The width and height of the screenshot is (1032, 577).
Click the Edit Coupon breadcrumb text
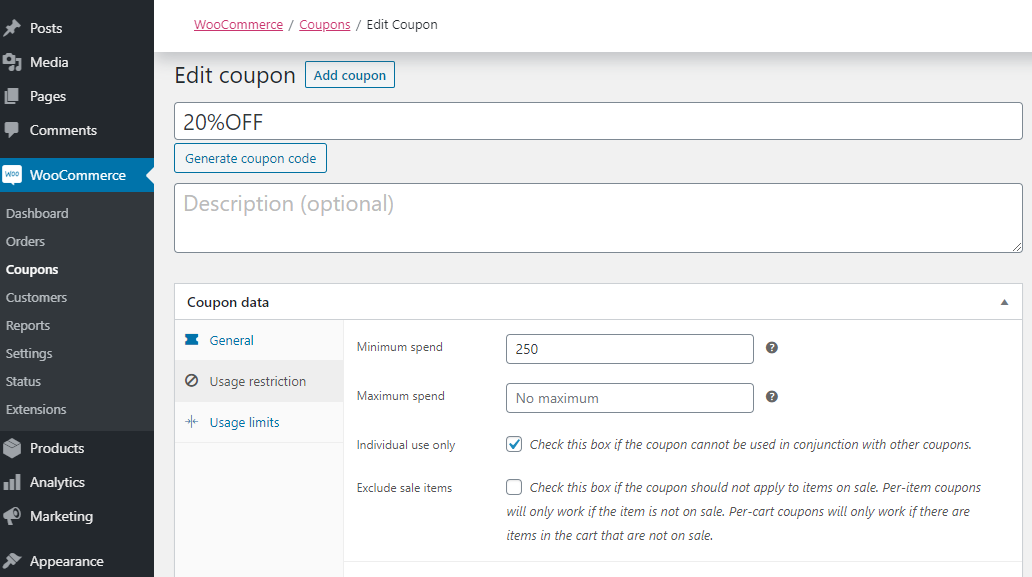click(401, 24)
